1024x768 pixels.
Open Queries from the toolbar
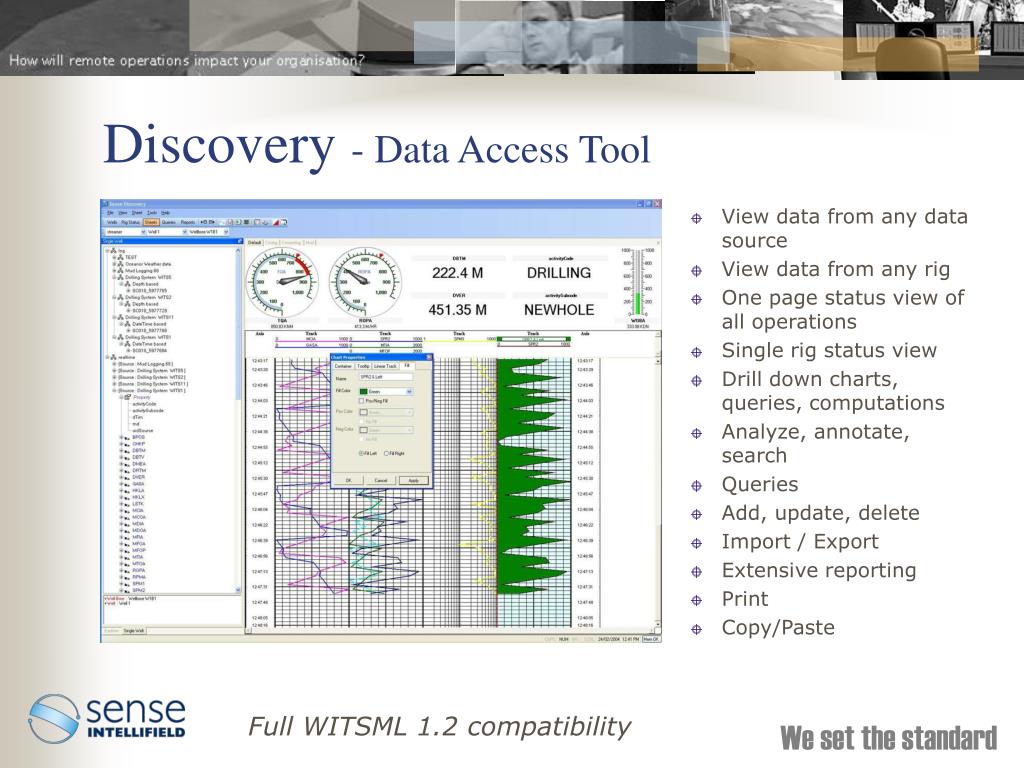168,222
